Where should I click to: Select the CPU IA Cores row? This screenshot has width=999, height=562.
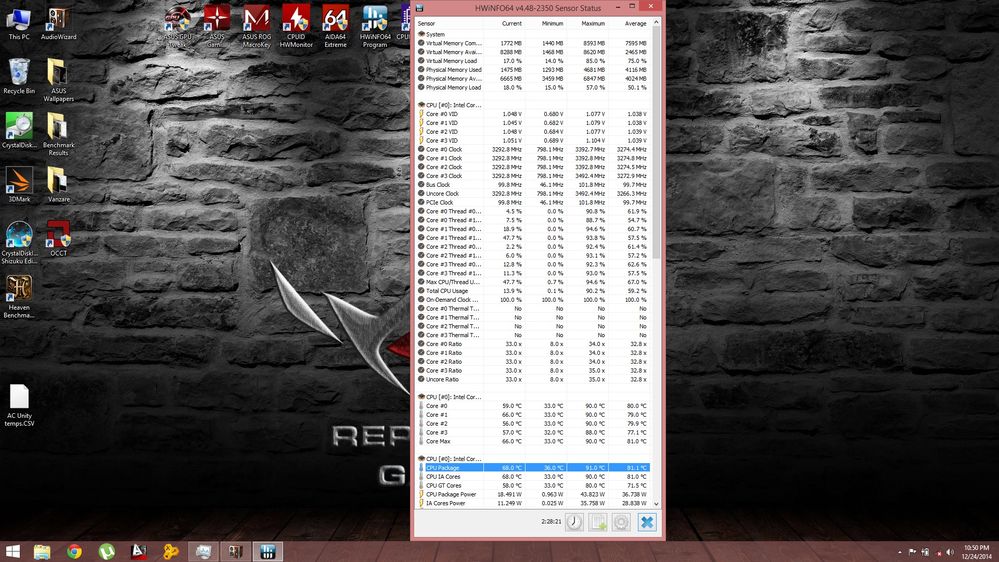533,477
